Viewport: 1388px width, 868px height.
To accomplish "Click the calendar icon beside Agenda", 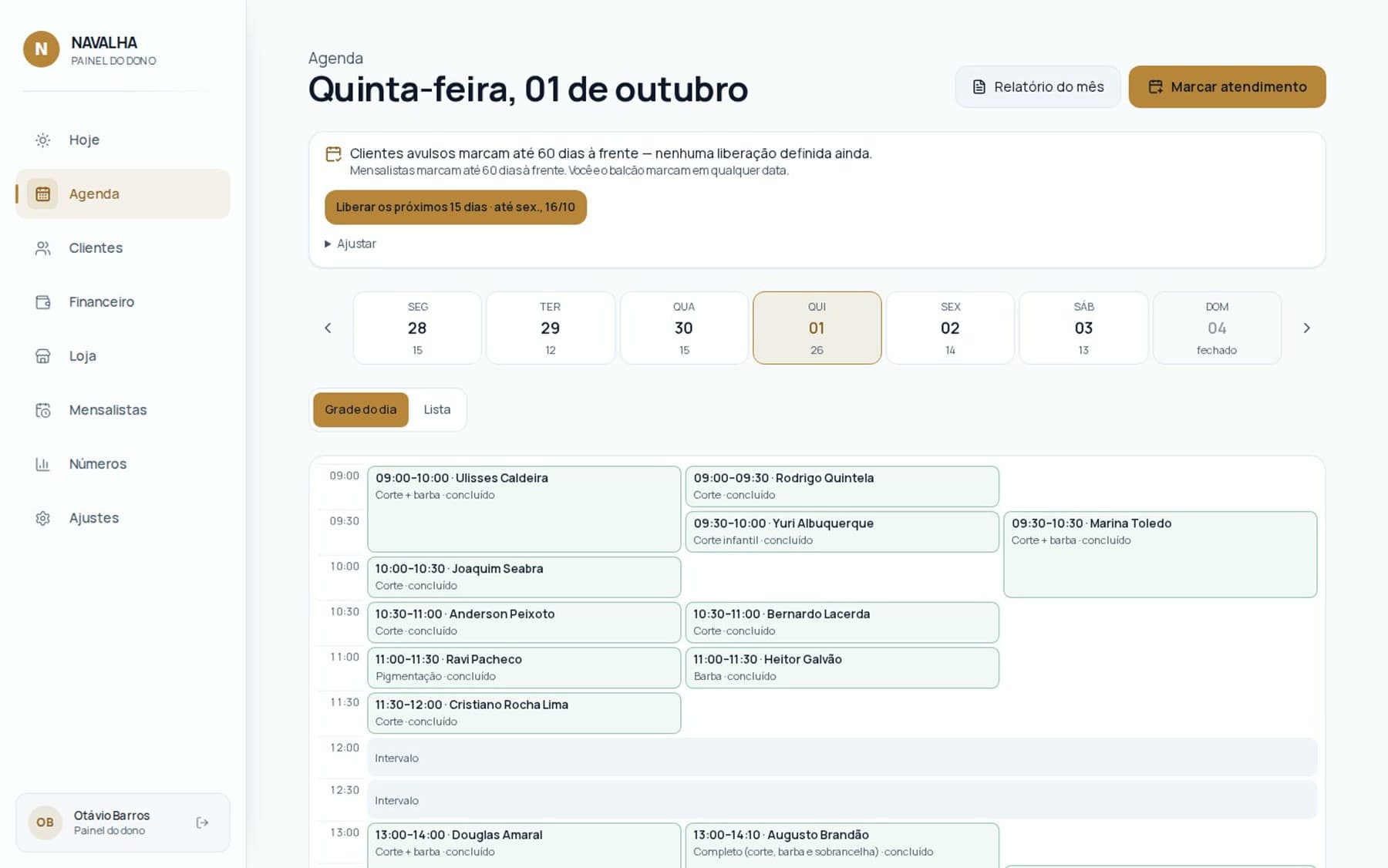I will click(42, 194).
